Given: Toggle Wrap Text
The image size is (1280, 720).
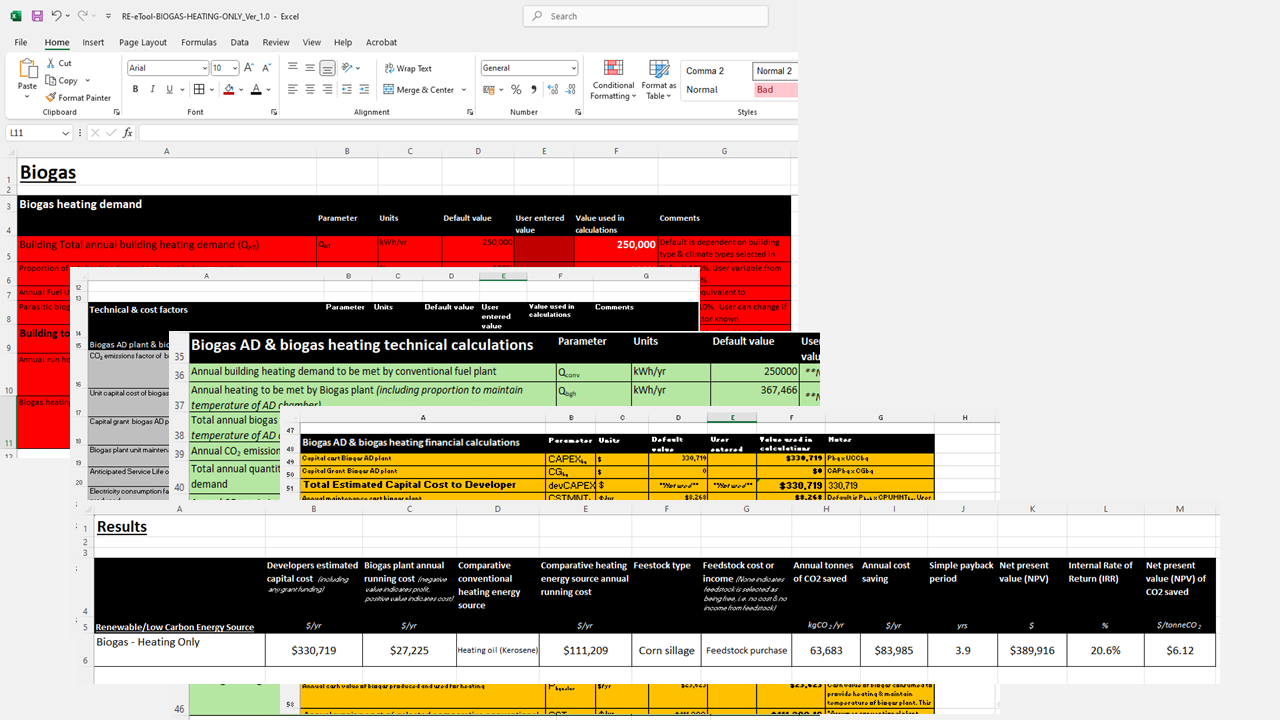Looking at the screenshot, I should (x=409, y=68).
